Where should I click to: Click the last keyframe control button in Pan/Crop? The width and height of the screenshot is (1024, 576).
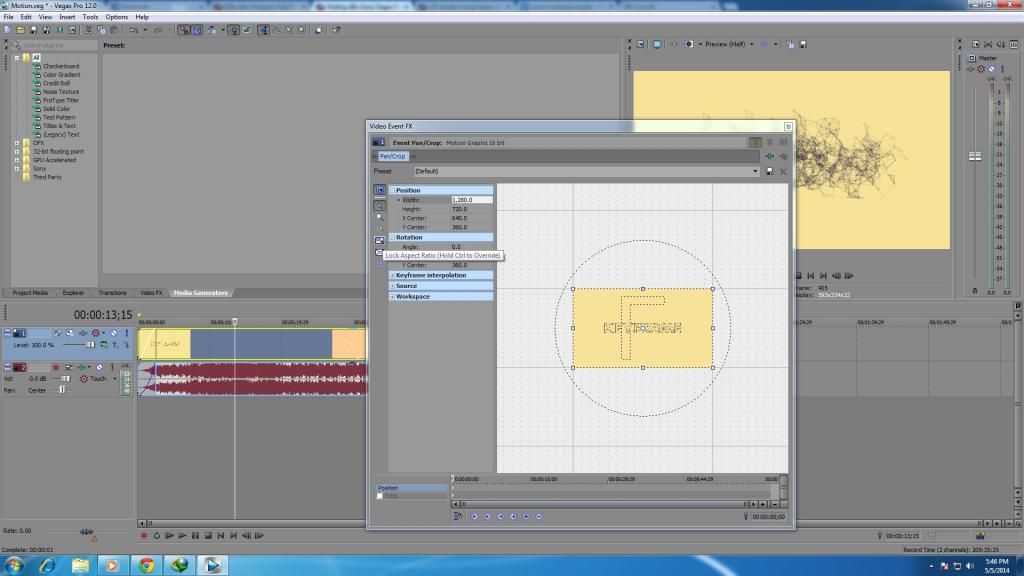[539, 517]
